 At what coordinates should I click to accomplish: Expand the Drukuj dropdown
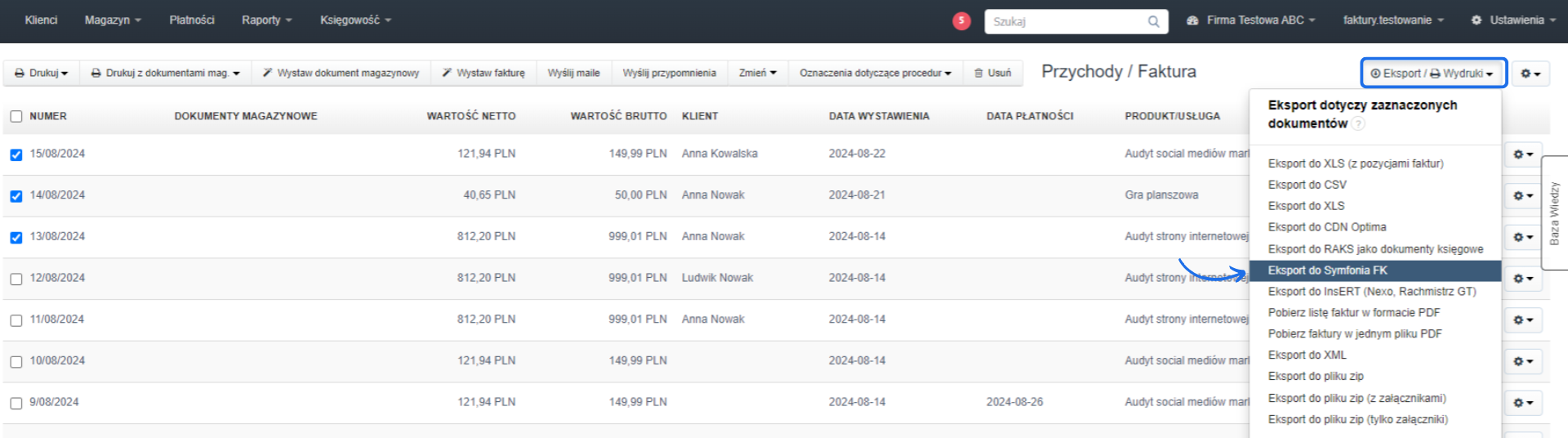41,73
